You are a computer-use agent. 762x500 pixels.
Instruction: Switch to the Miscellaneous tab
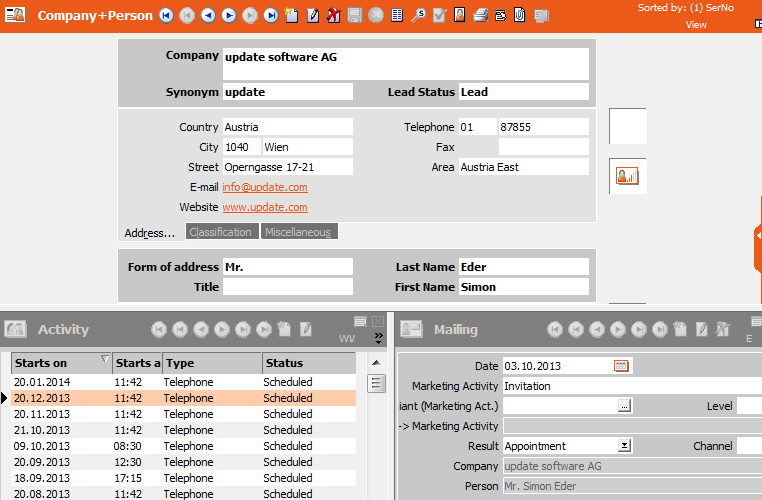(298, 232)
